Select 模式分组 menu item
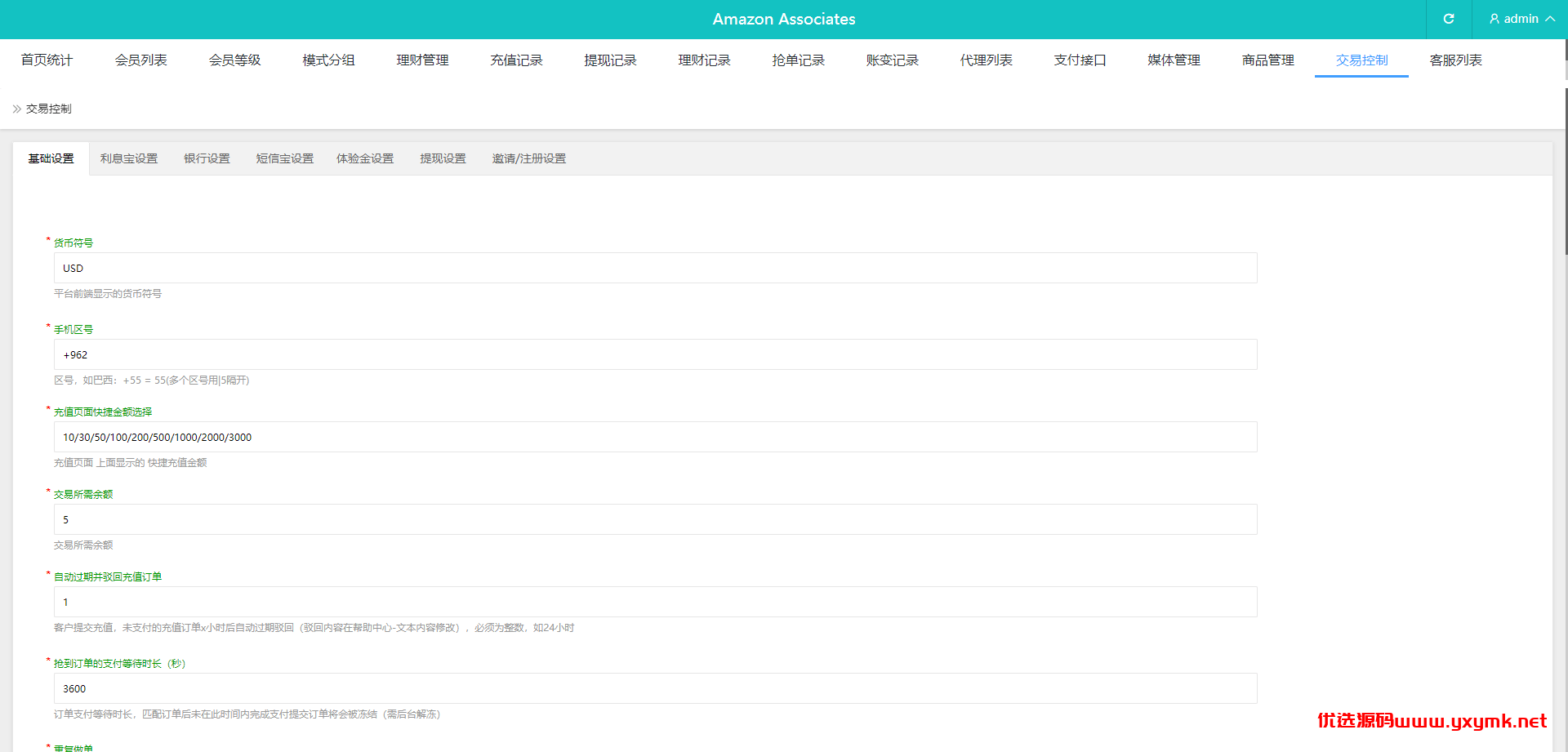The width and height of the screenshot is (1568, 752). [328, 60]
